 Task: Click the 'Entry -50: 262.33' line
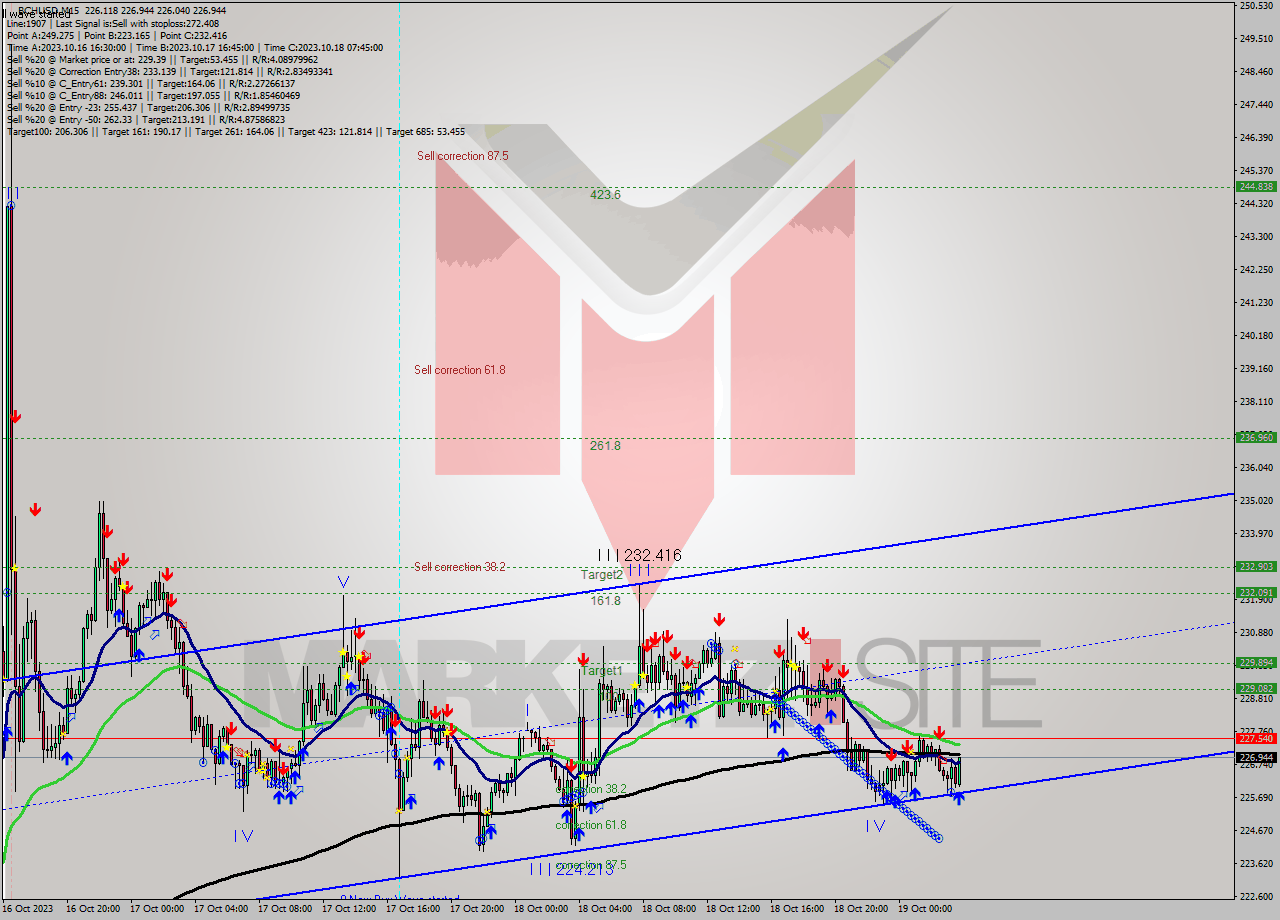[148, 119]
